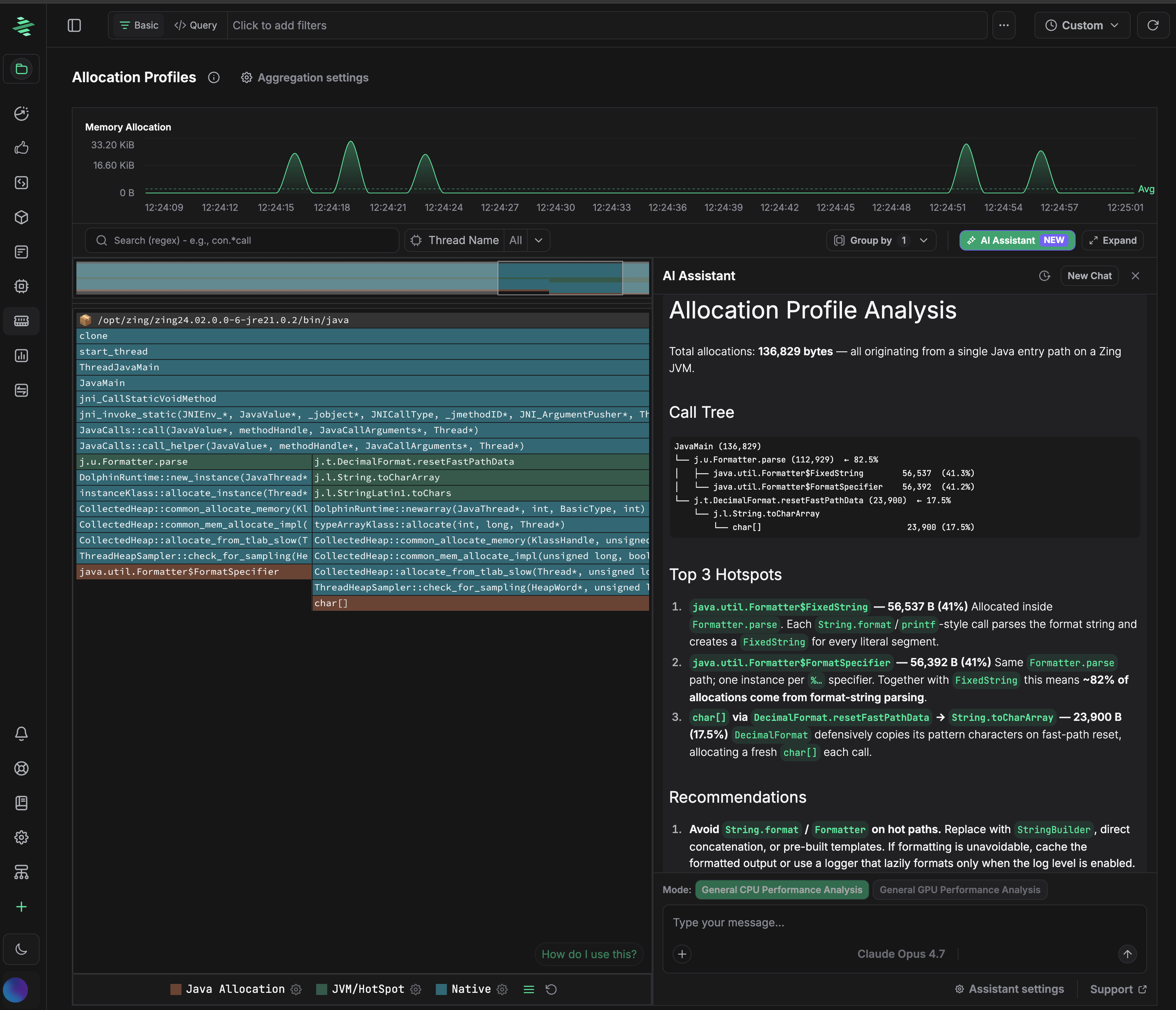Viewport: 1176px width, 1010px height.
Task: Open Java Allocation color settings gear
Action: (296, 990)
